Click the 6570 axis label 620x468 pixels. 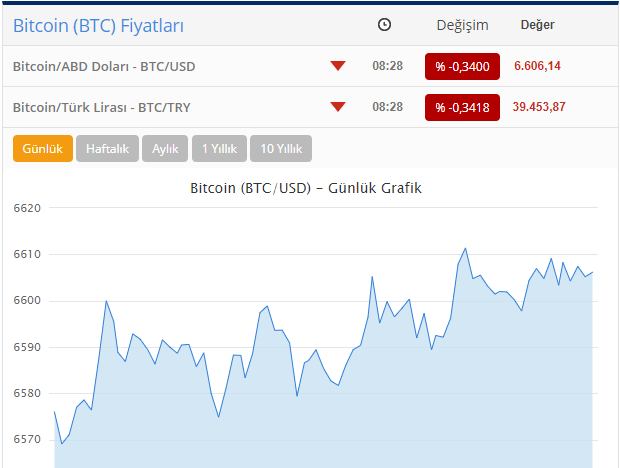coord(27,440)
